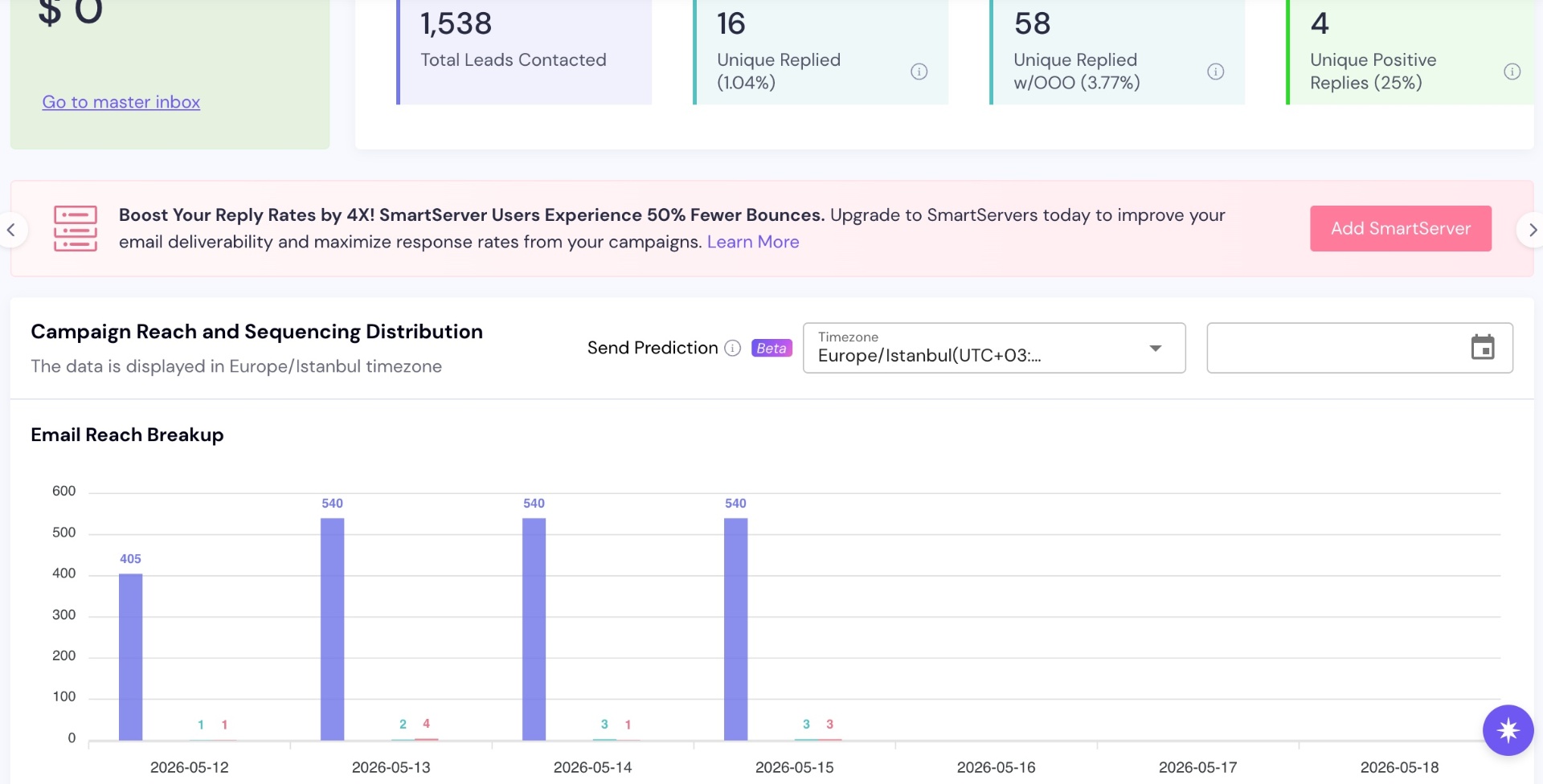
Task: Select the 540 bar for 2026-05-13
Action: 333,629
